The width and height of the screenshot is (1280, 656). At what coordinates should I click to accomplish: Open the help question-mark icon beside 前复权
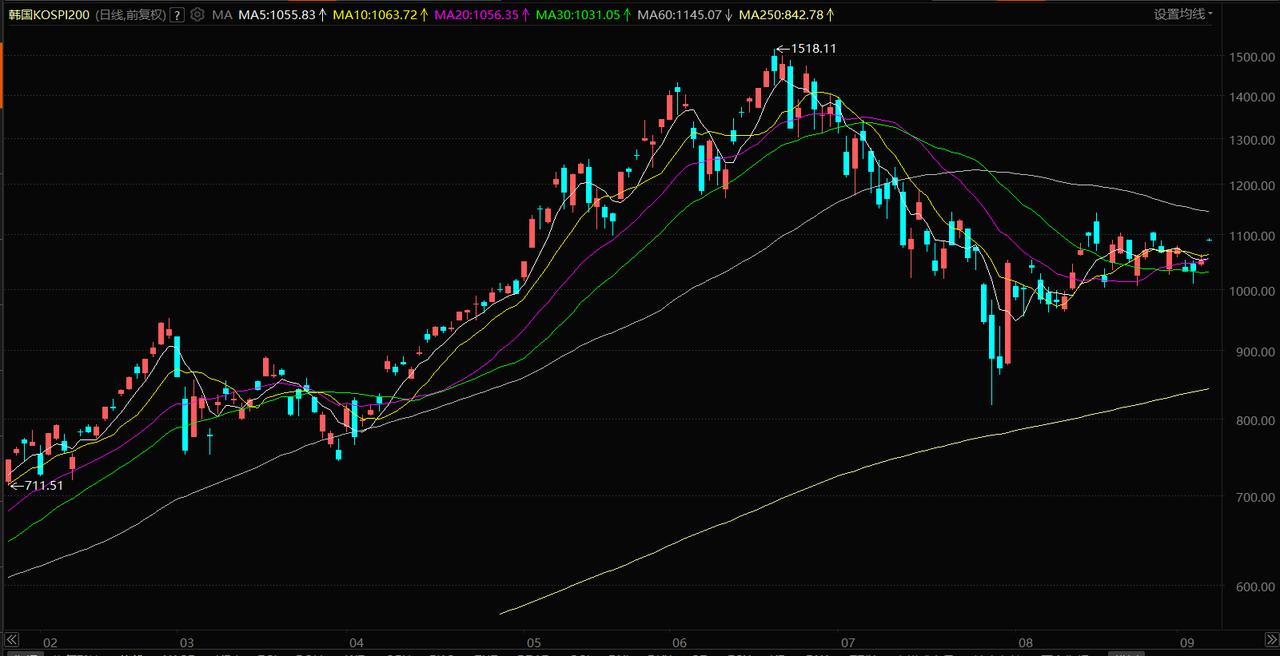(x=177, y=15)
